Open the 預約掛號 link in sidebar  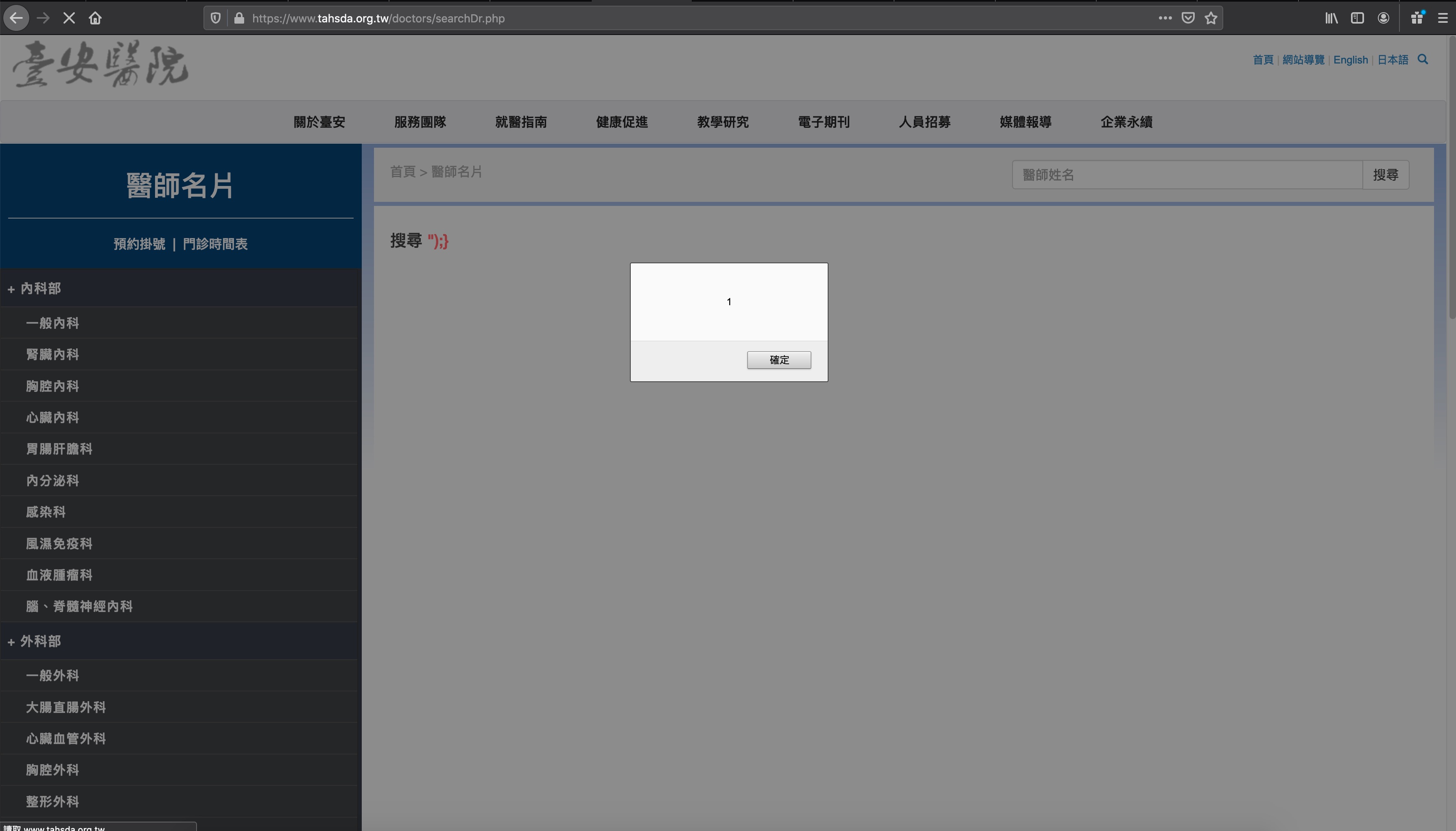[139, 244]
